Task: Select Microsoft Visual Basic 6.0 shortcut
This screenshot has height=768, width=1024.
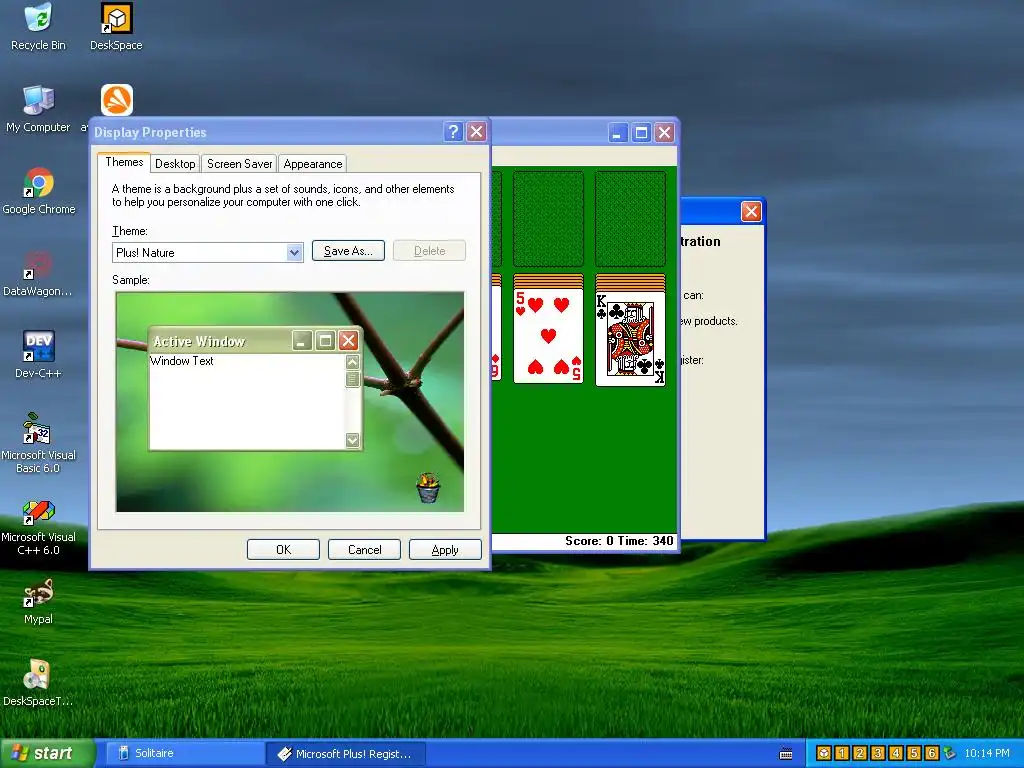Action: click(38, 443)
